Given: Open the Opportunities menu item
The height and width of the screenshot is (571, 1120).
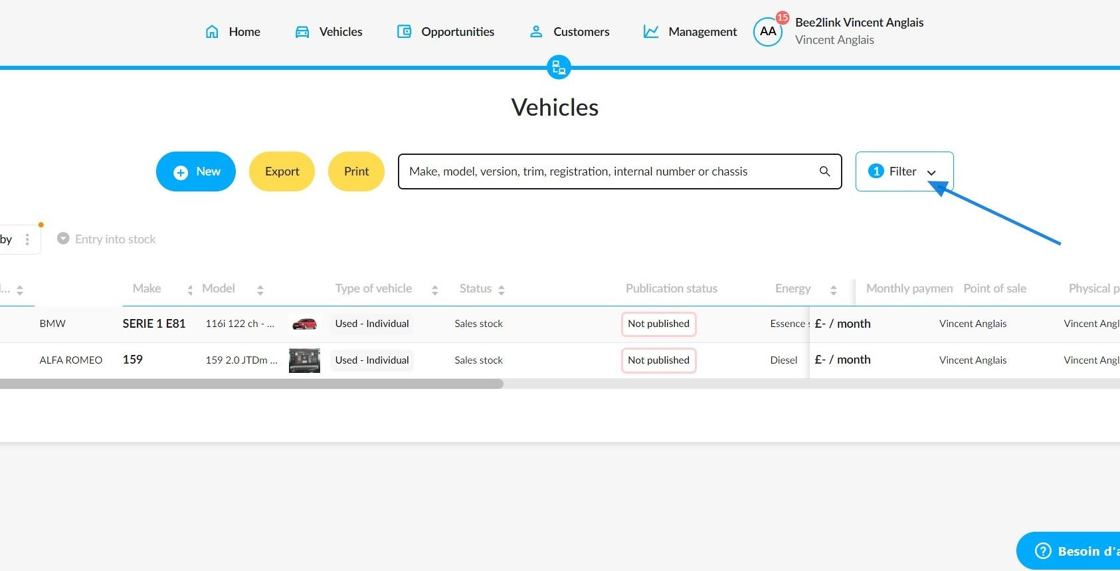Looking at the screenshot, I should pyautogui.click(x=446, y=31).
